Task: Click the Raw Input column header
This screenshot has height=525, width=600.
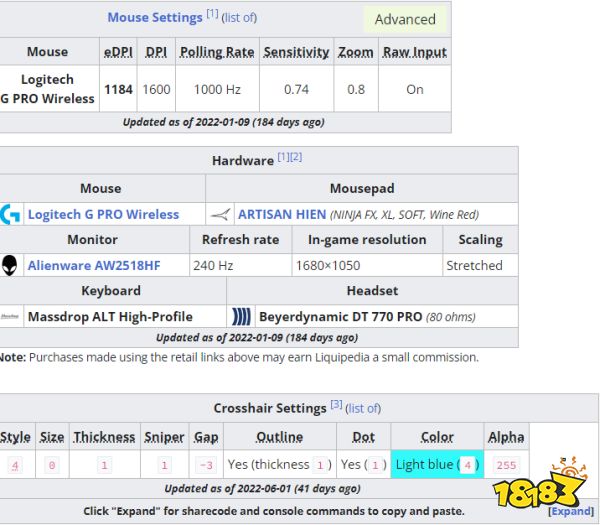Action: point(415,52)
